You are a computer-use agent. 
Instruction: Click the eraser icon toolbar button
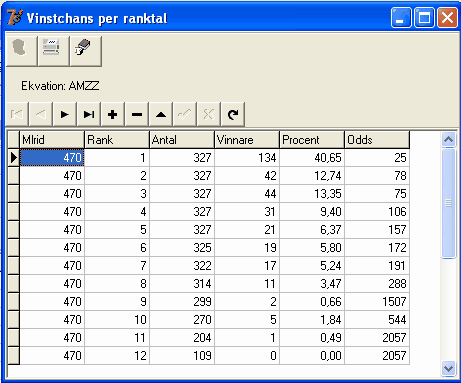[x=85, y=51]
